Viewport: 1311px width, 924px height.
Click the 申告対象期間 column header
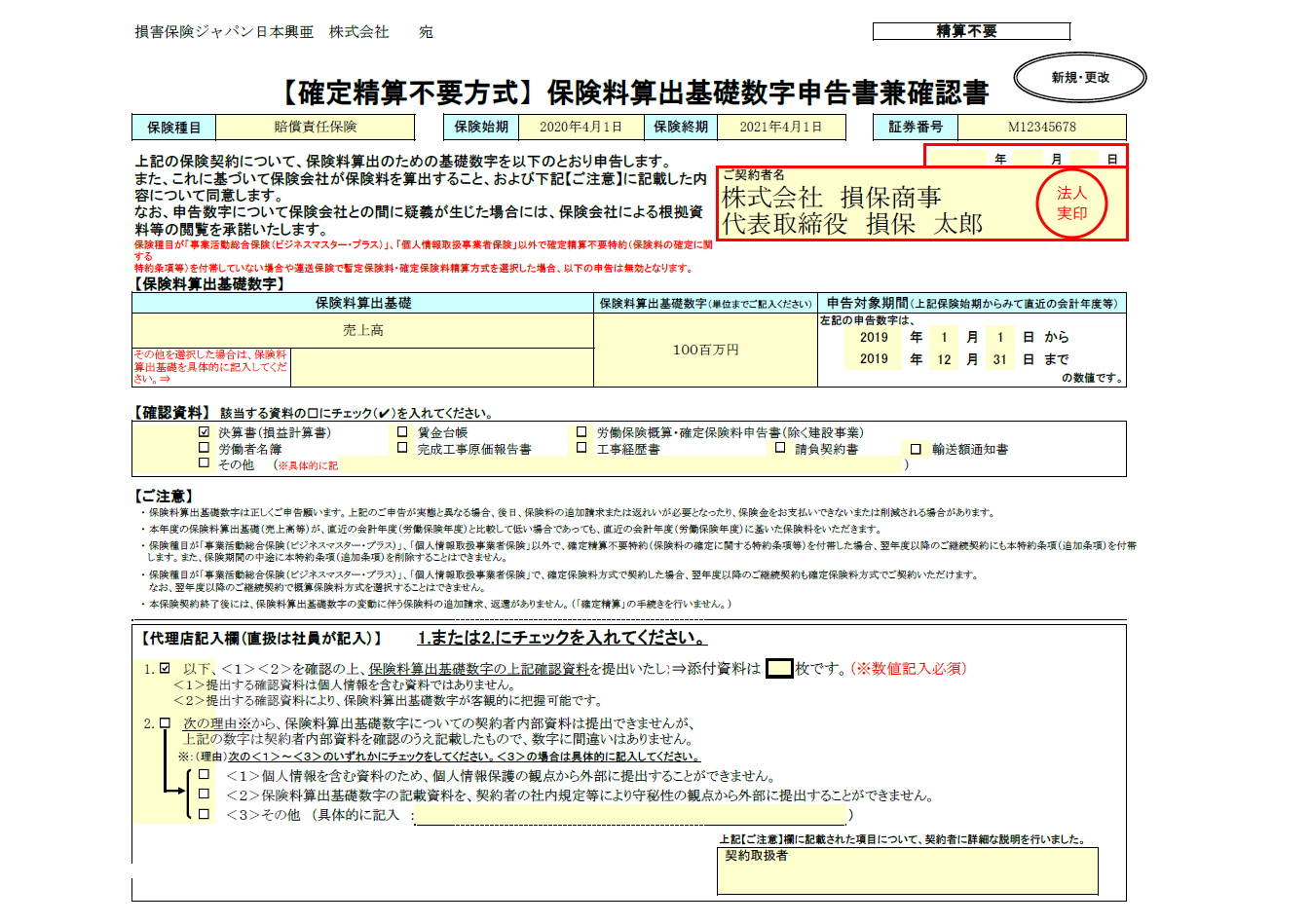(x=972, y=304)
